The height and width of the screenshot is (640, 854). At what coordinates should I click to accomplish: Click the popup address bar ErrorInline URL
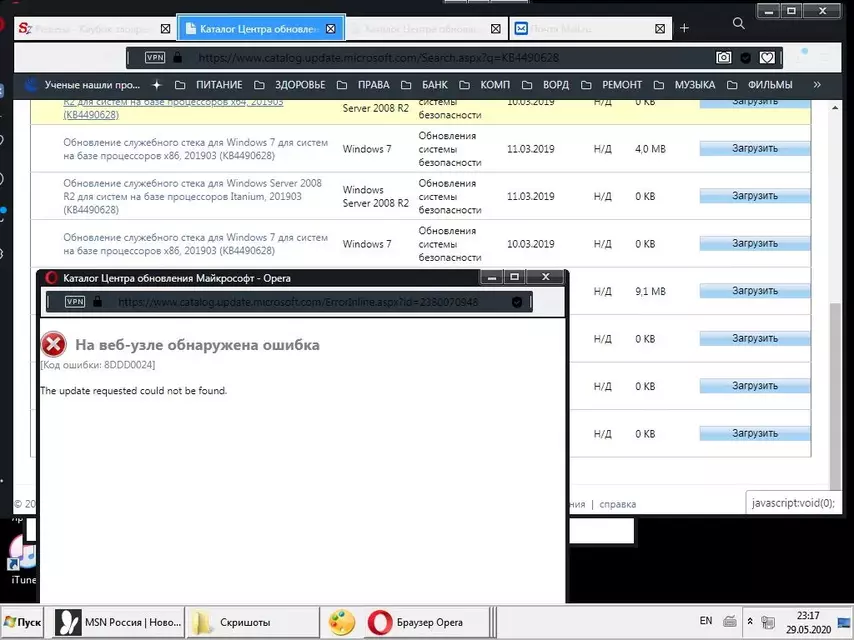298,302
